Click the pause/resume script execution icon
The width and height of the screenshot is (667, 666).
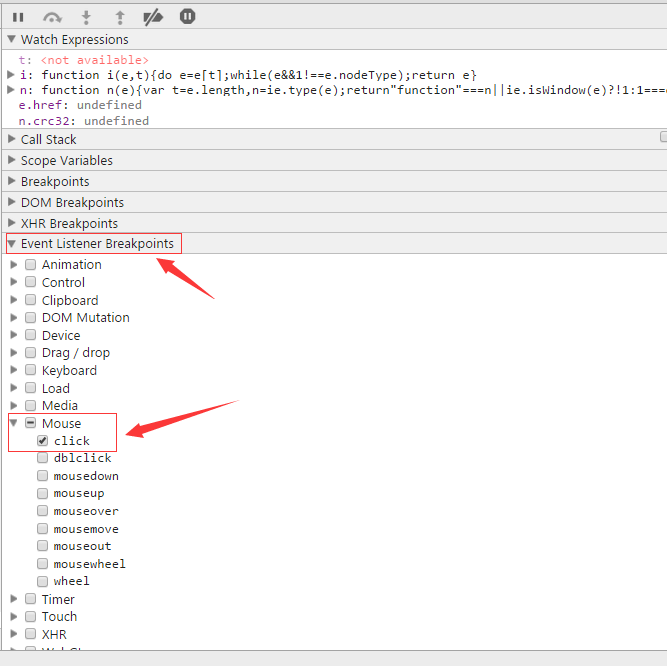coord(18,17)
